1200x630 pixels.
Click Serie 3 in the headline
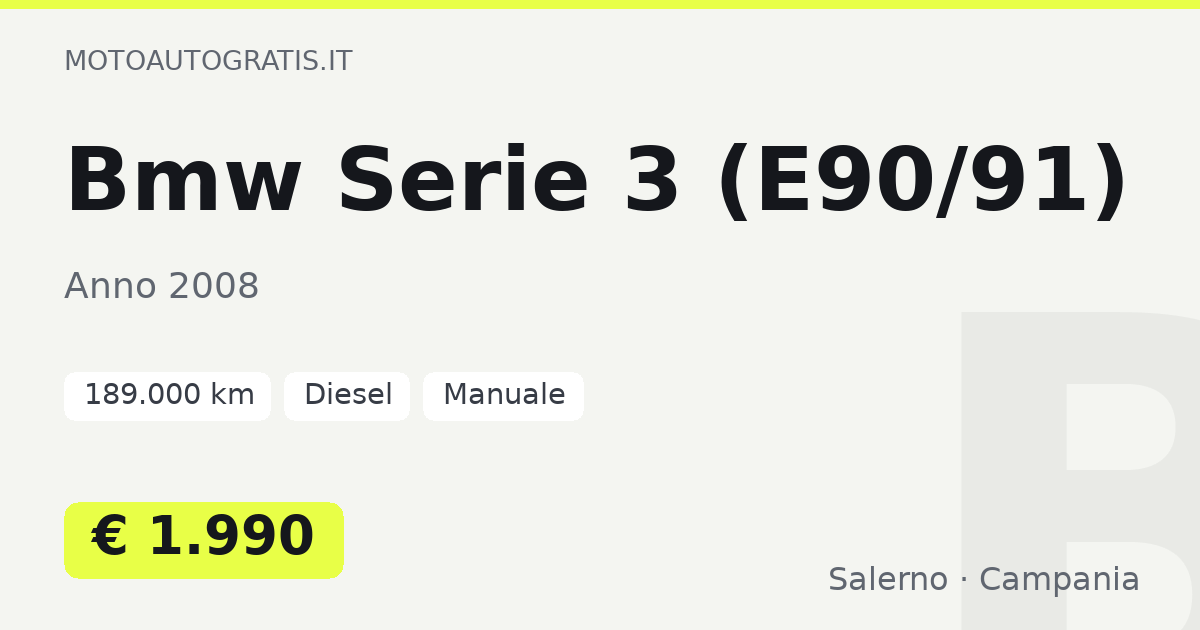[509, 182]
